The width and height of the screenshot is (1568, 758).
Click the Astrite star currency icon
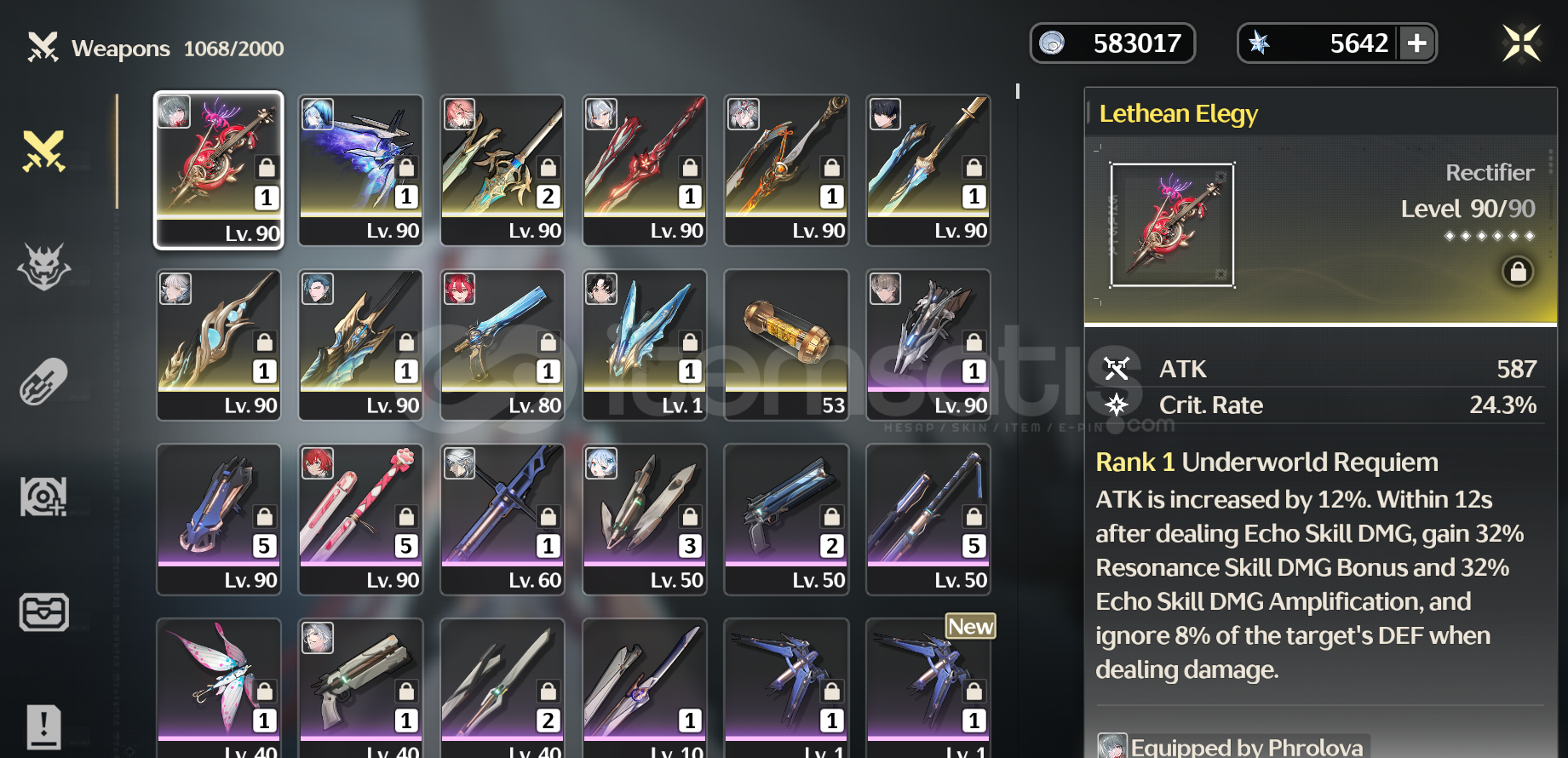pyautogui.click(x=1259, y=43)
